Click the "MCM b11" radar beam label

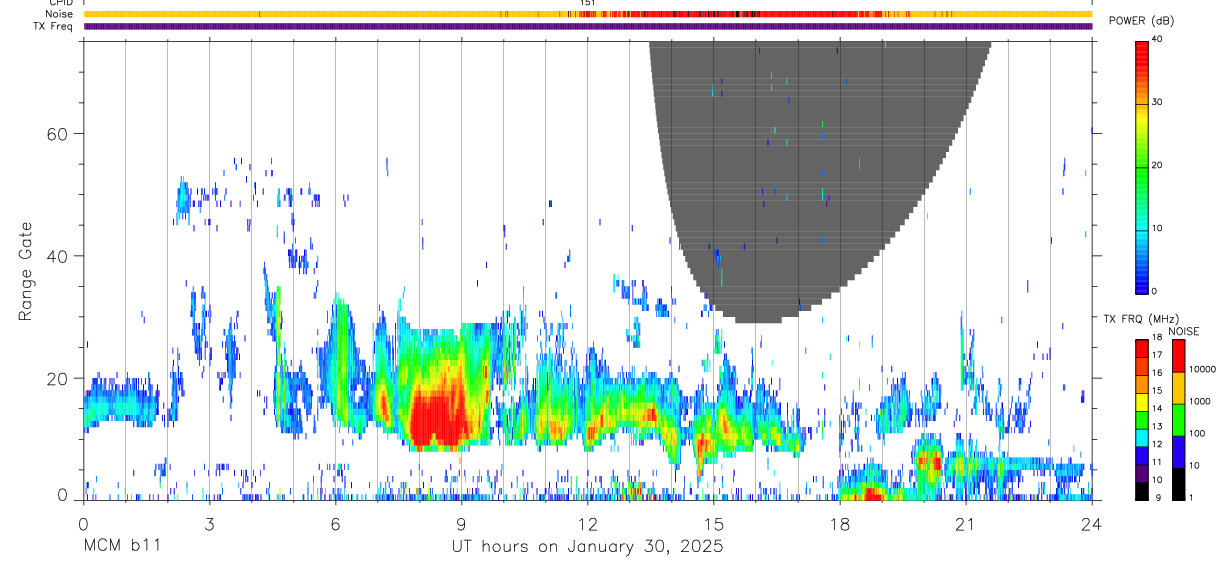point(121,547)
